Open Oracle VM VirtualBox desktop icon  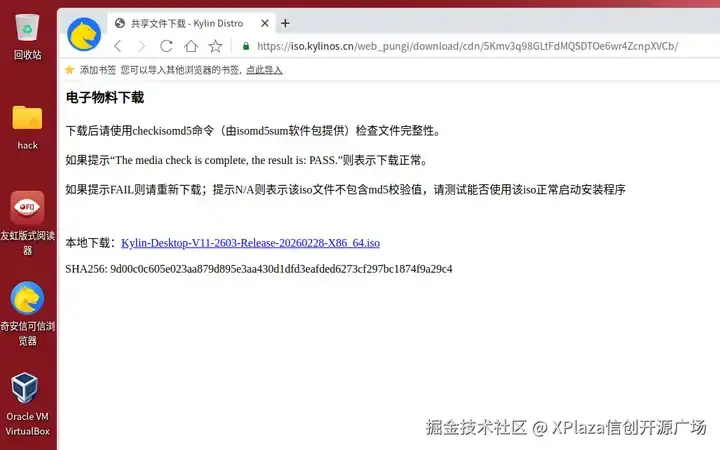(x=27, y=404)
